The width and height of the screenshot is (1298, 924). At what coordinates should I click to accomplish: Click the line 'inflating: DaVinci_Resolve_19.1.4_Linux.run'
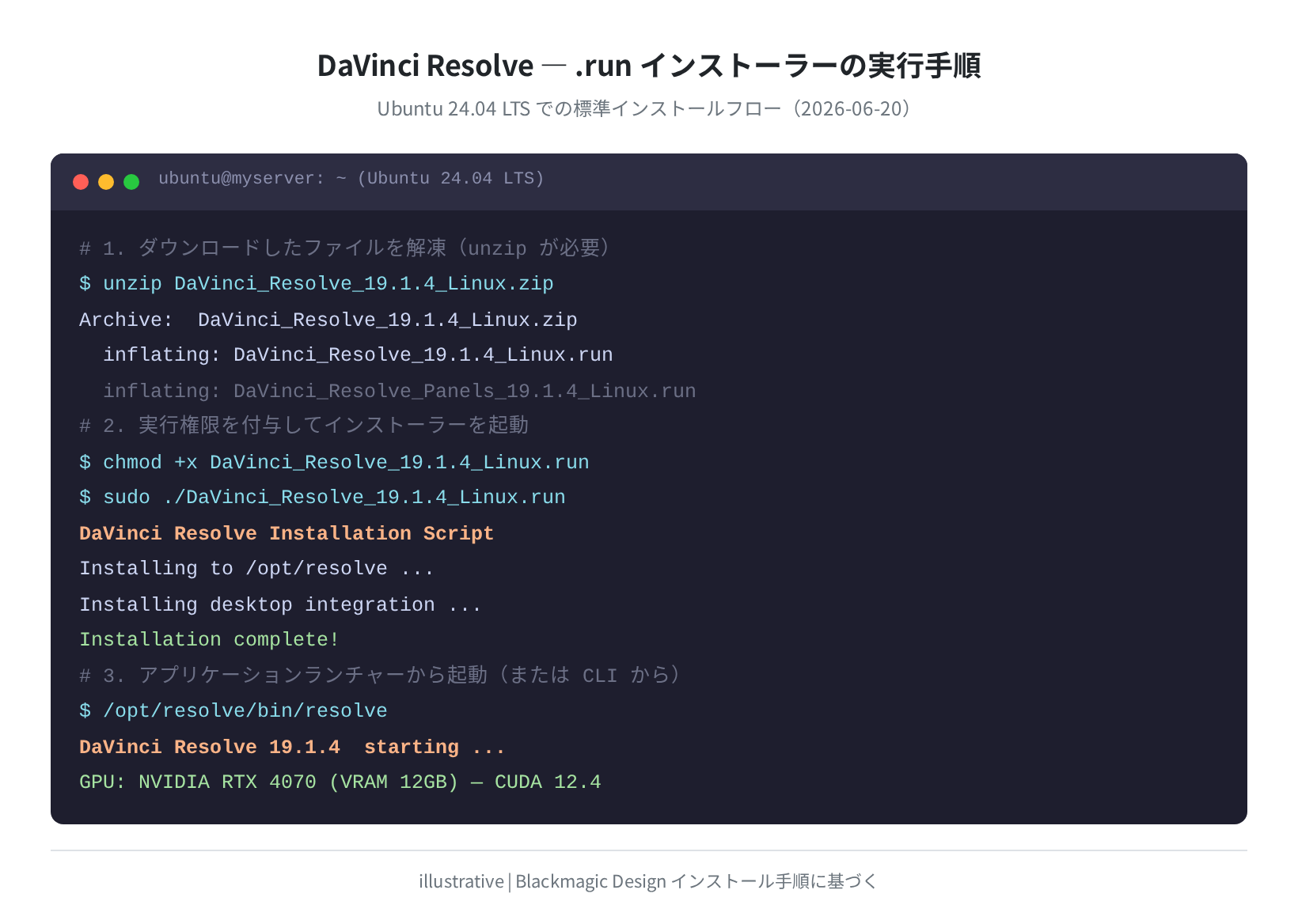coord(358,354)
